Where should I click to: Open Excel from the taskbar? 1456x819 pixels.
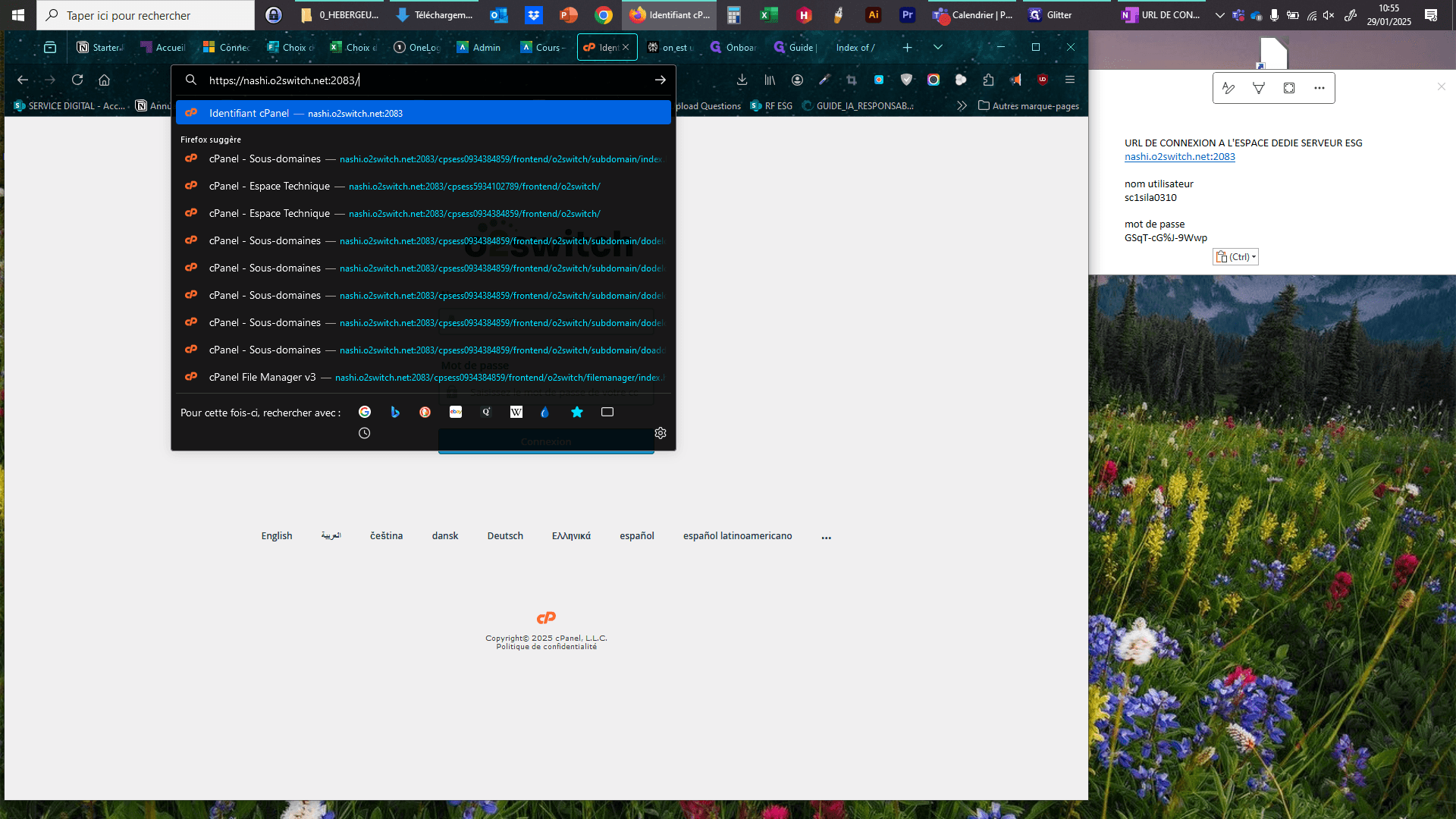click(x=769, y=15)
